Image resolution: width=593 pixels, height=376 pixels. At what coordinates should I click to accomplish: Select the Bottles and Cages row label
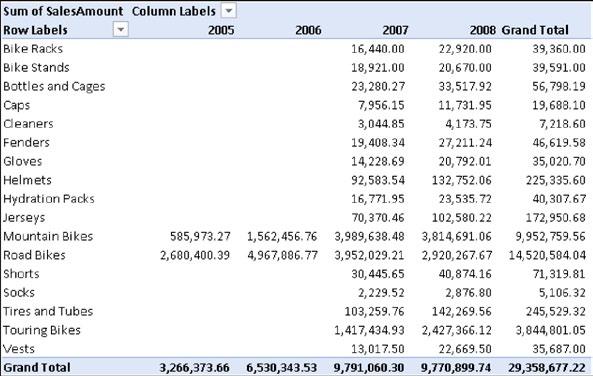pos(54,87)
